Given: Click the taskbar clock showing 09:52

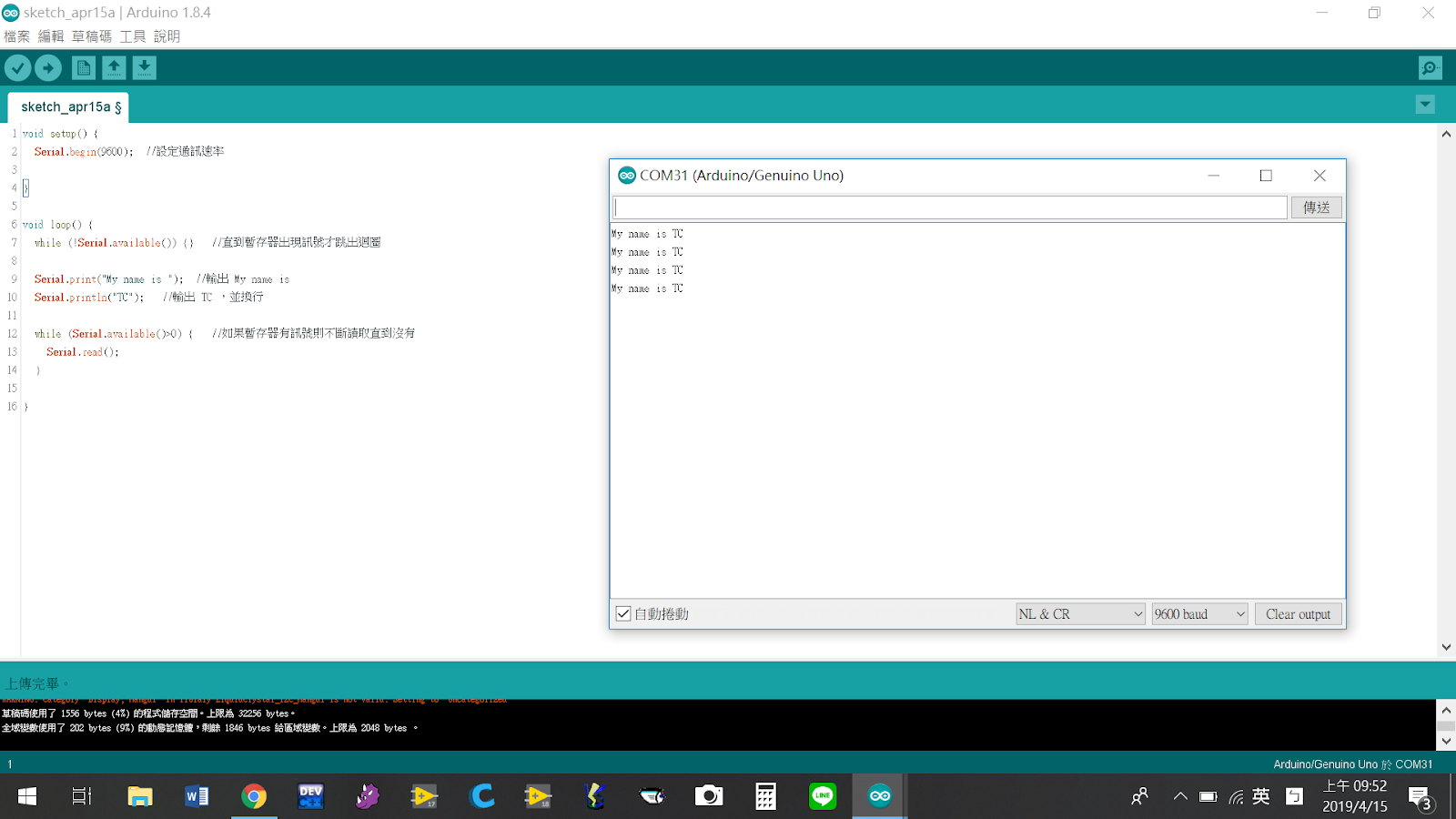Looking at the screenshot, I should (x=1355, y=796).
